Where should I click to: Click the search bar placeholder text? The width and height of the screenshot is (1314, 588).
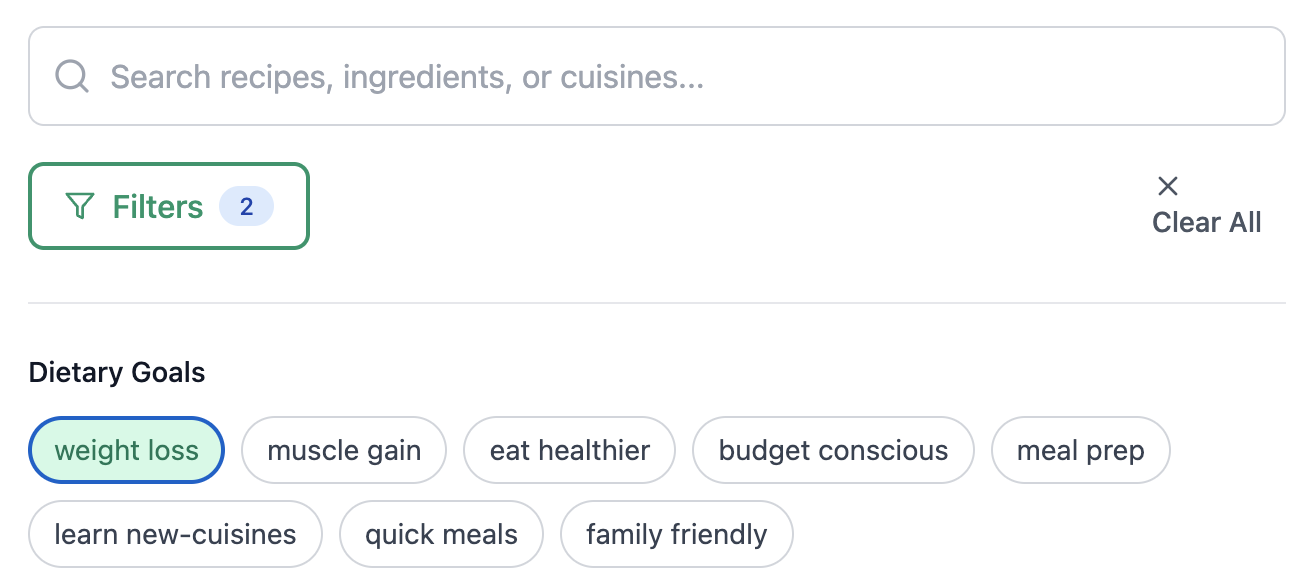(x=407, y=77)
